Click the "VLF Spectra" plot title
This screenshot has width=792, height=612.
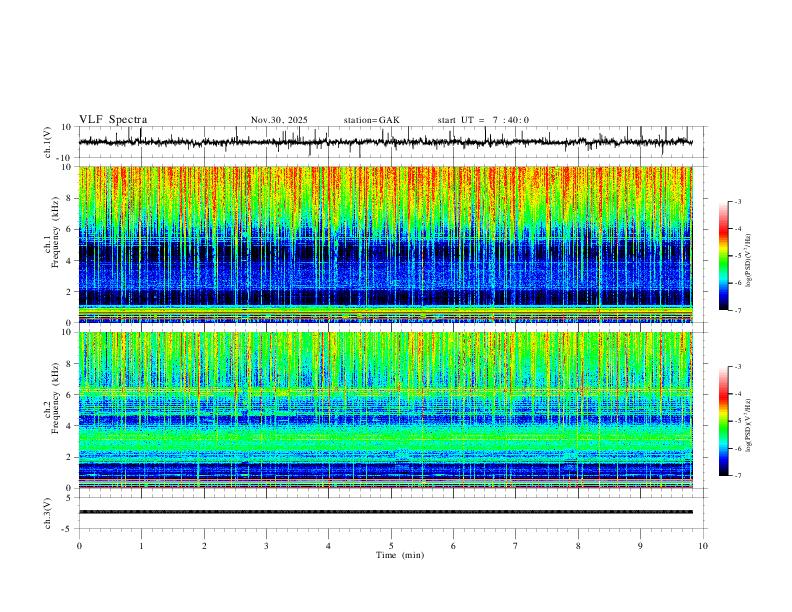click(x=113, y=120)
